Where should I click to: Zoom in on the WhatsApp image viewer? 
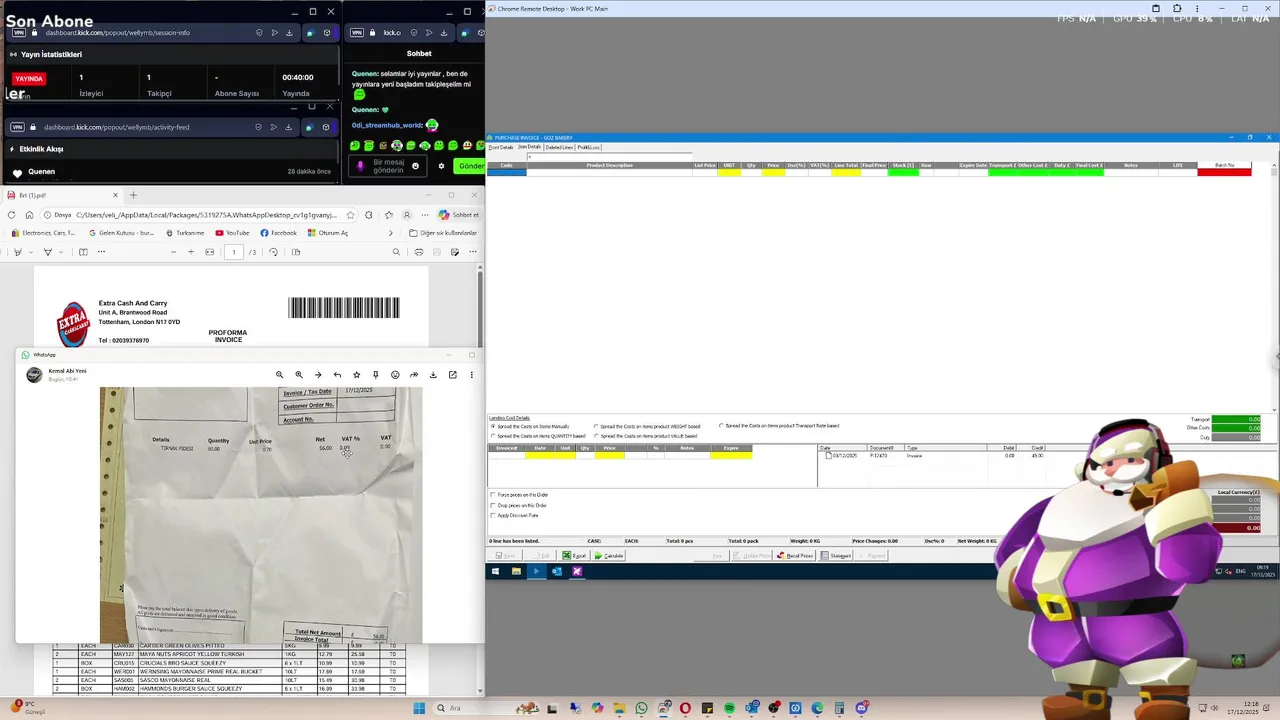pyautogui.click(x=299, y=375)
